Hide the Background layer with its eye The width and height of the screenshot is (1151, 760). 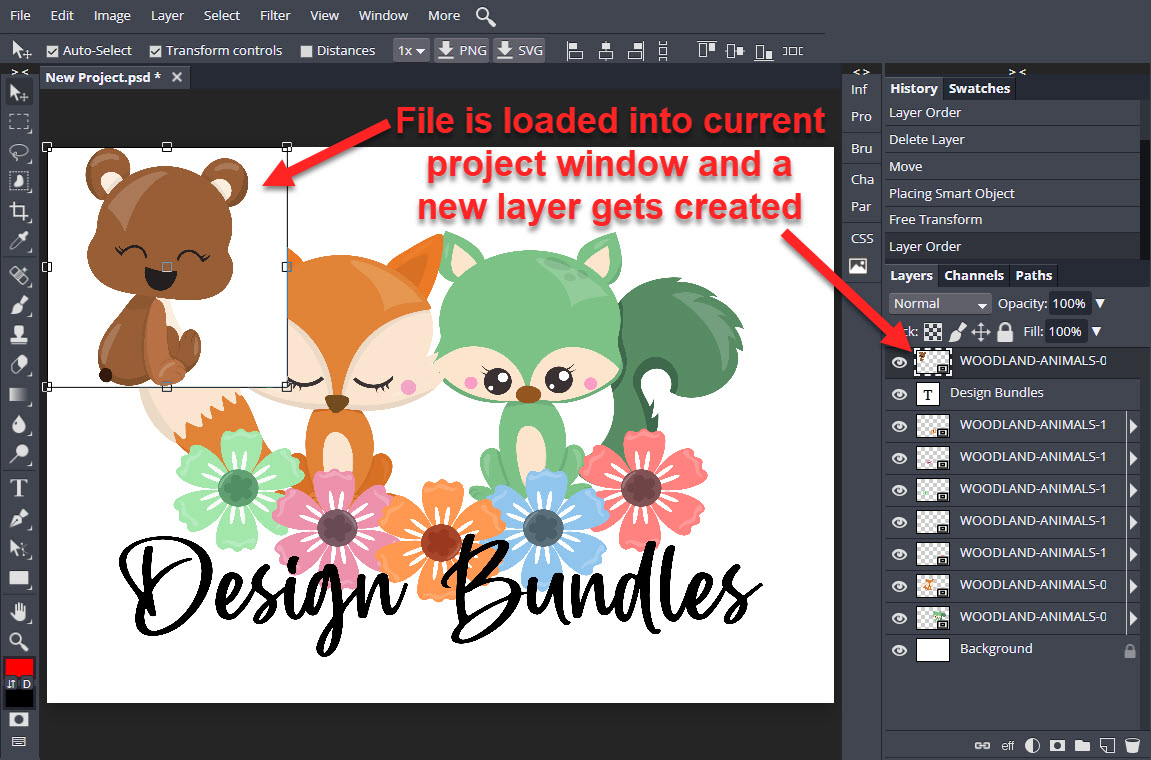899,650
